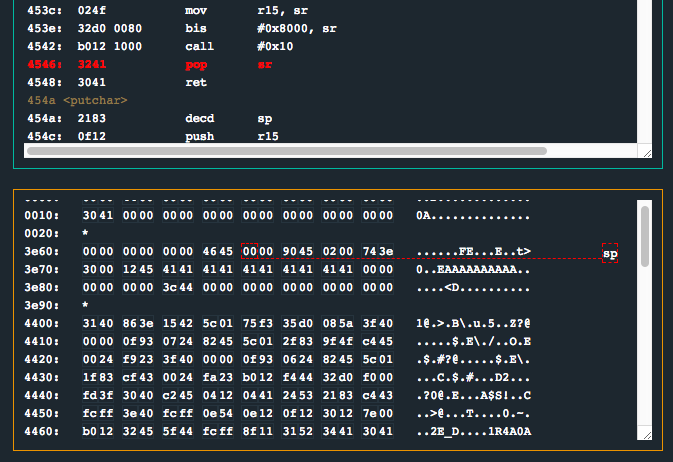Click memory address 4400 row label
673x462 pixels.
[x=41, y=323]
